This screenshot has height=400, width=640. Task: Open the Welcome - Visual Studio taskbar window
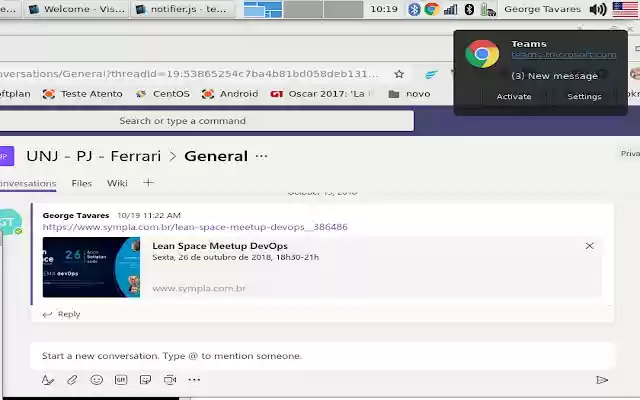tap(77, 9)
